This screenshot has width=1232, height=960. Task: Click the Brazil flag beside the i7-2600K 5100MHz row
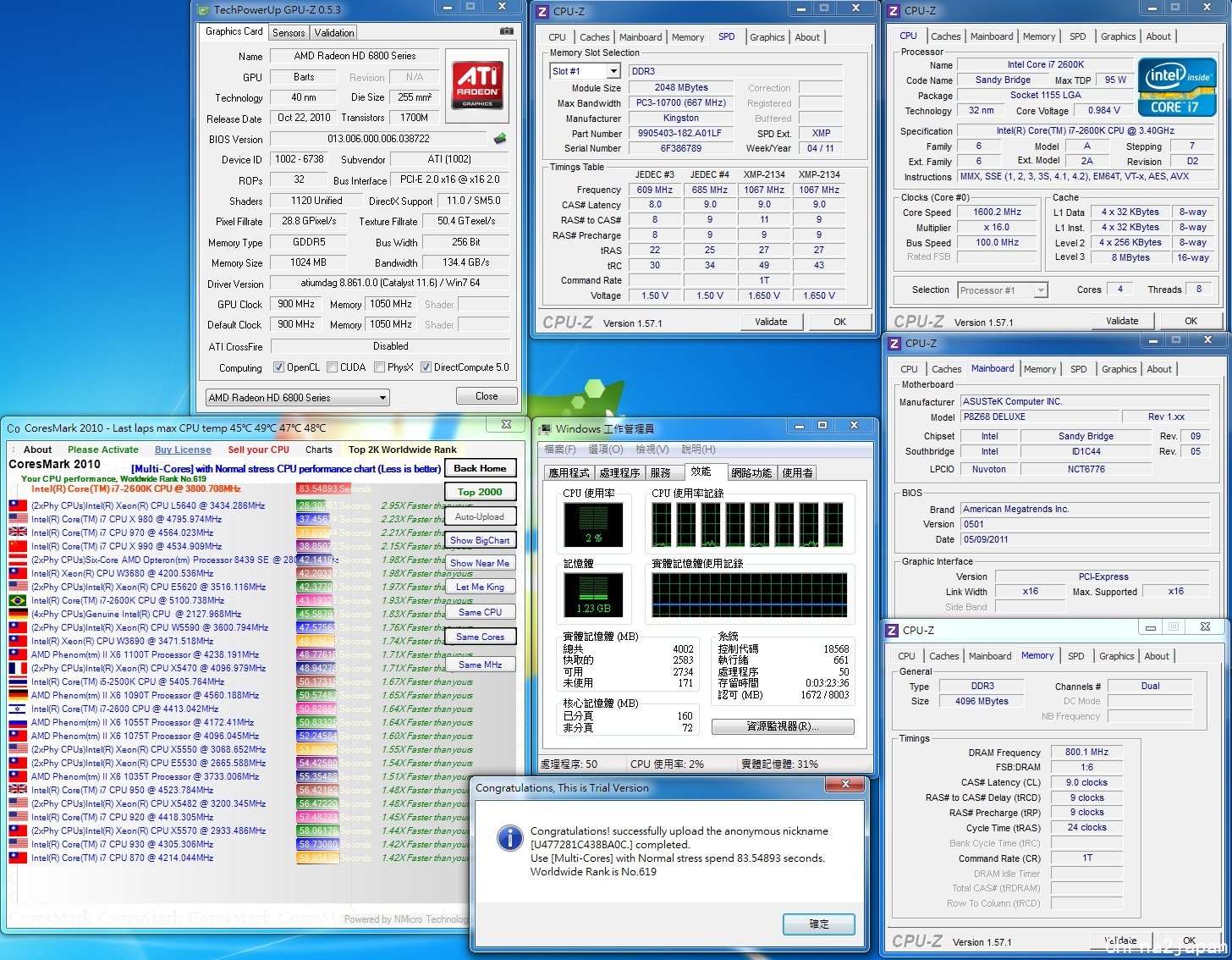tap(18, 600)
